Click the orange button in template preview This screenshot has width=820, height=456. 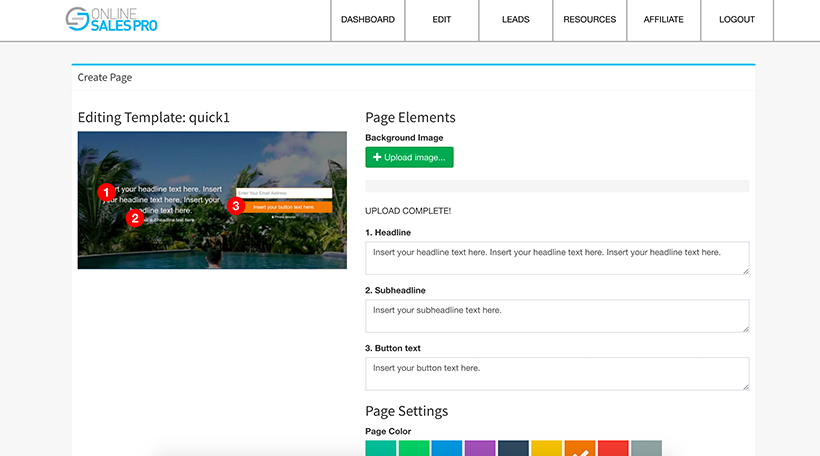(x=284, y=207)
